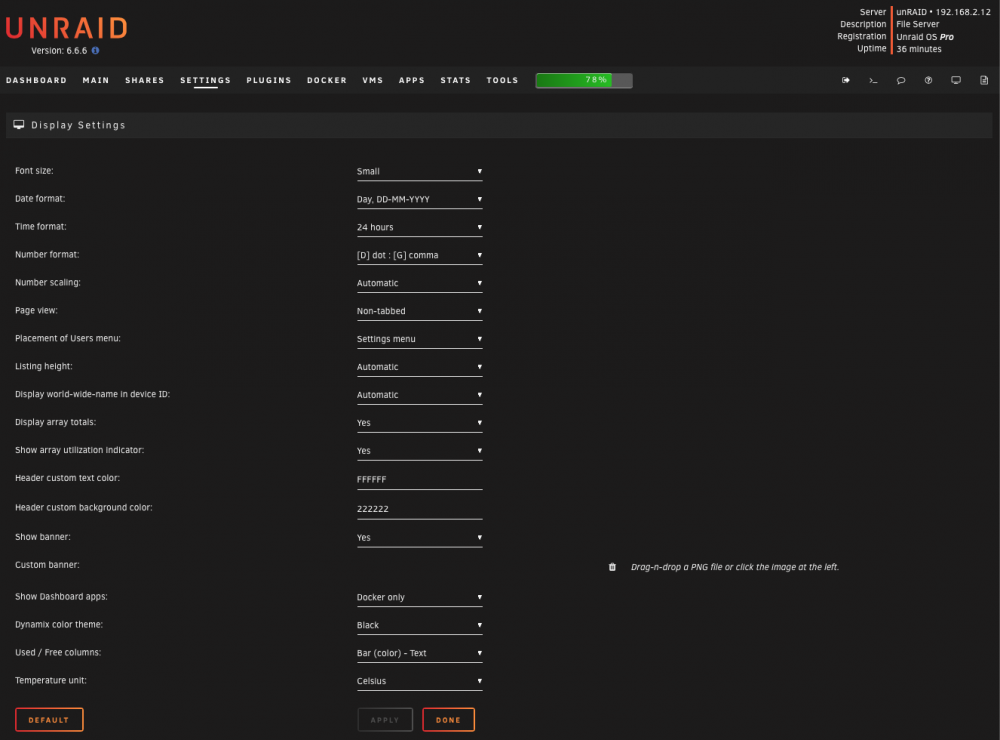Viewport: 1000px width, 740px height.
Task: Open Show array utilization indicator dropdown
Action: (x=419, y=451)
